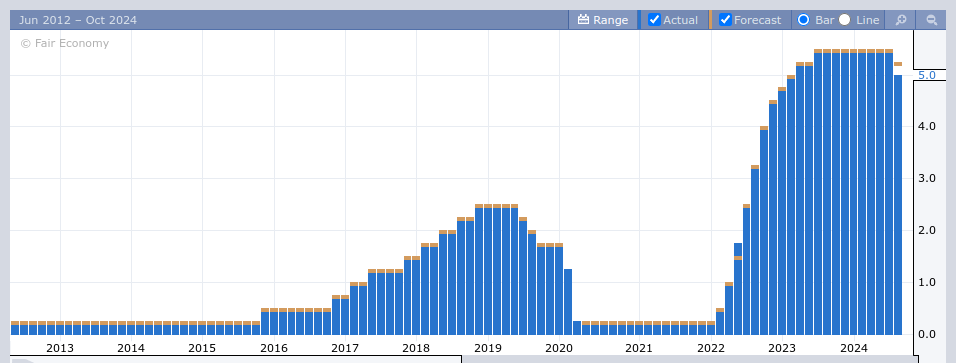Viewport: 956px width, 363px height.
Task: Select the latest 5.0 blue bar
Action: click(x=898, y=205)
